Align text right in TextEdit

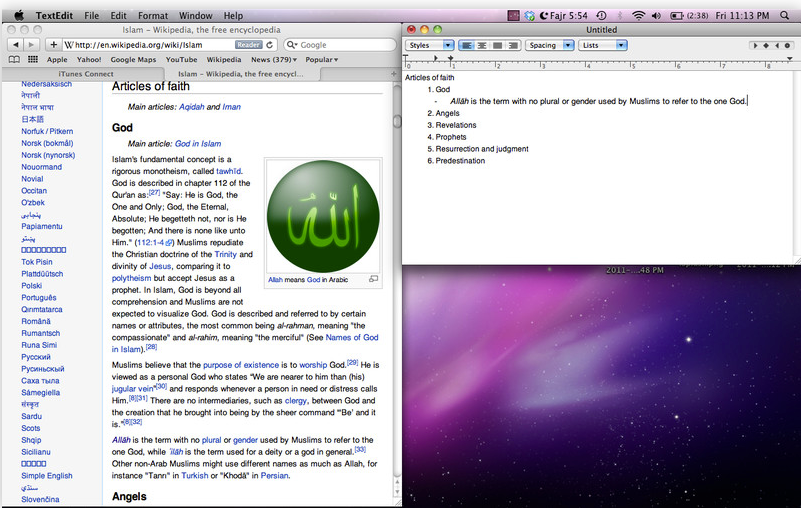513,45
